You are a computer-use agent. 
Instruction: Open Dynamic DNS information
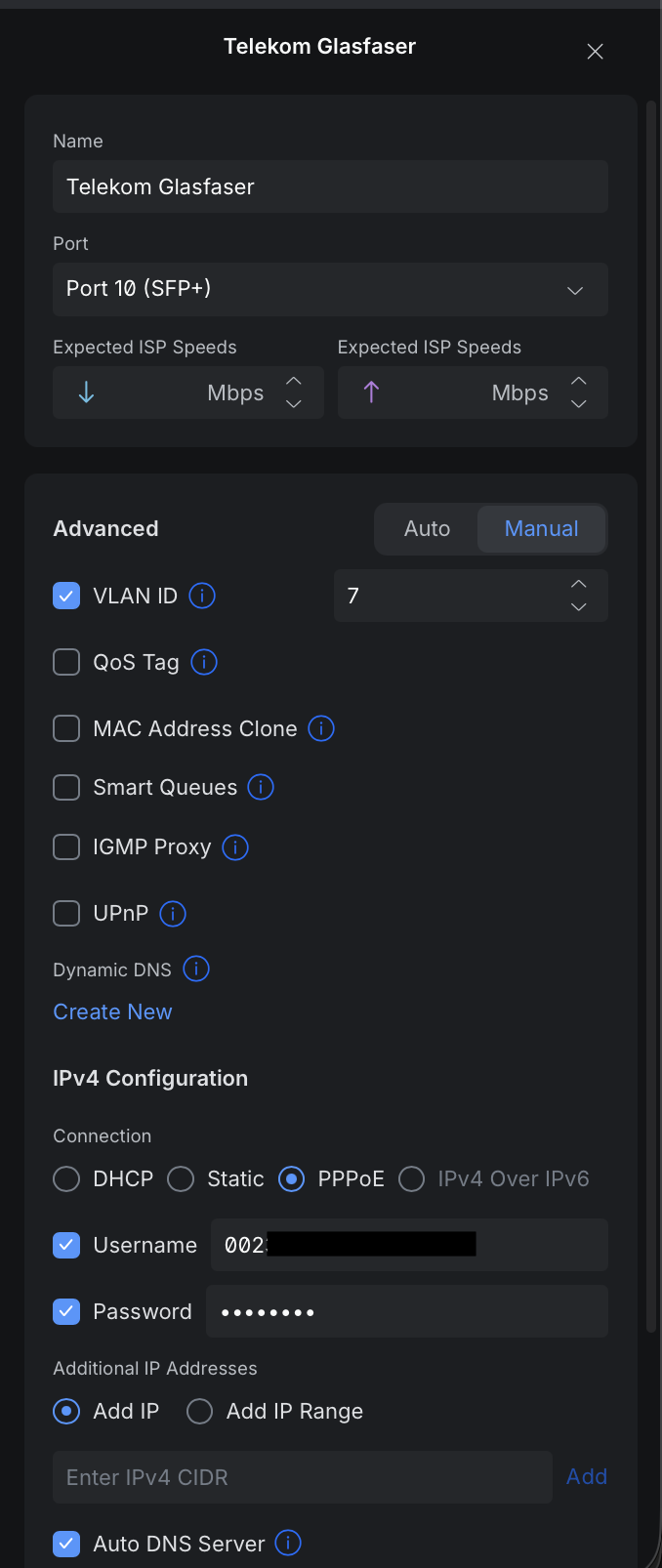pyautogui.click(x=196, y=969)
